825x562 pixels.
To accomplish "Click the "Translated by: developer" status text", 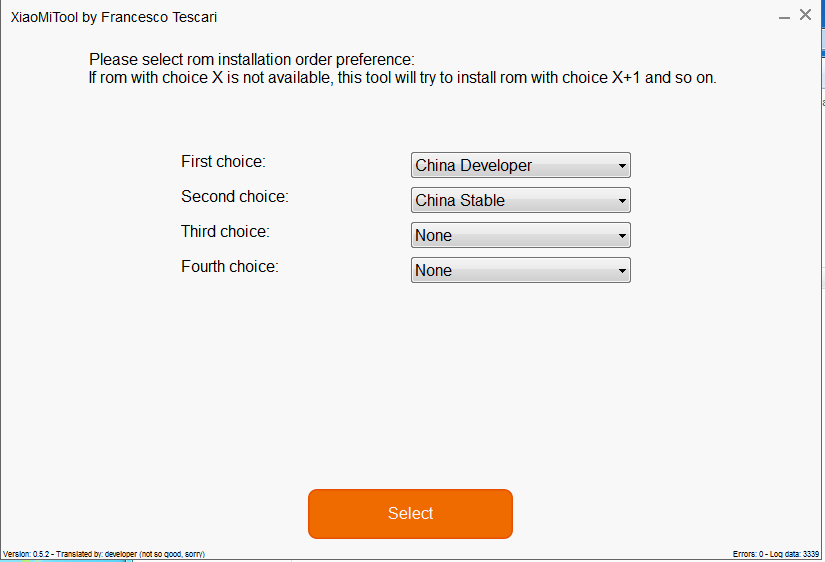I will coord(96,554).
